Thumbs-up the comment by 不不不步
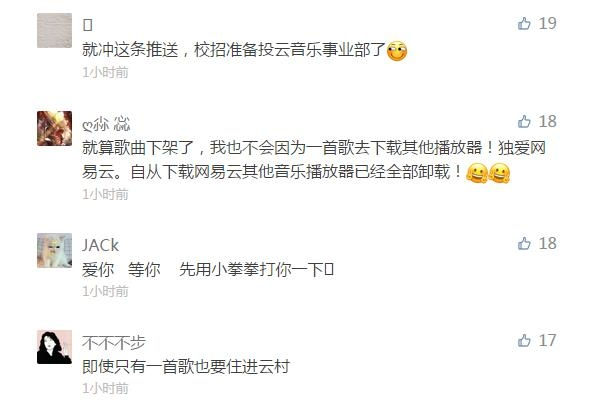This screenshot has height=415, width=593. pyautogui.click(x=524, y=340)
